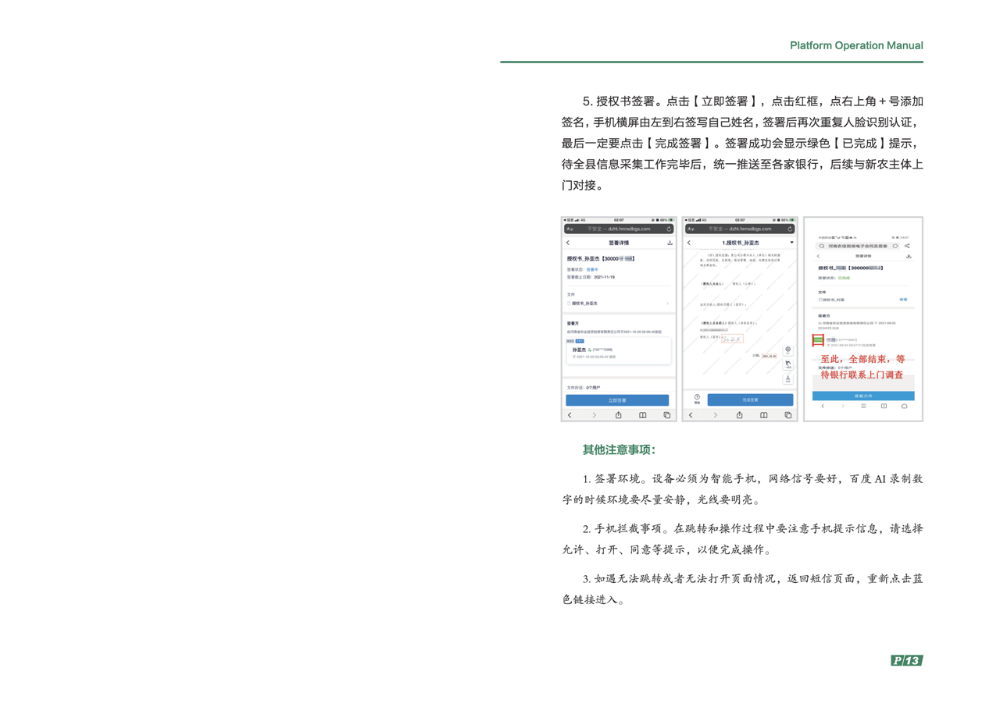Screen dimensions: 1000x707
Task: Tap the middle handwriting tool icon in second phone
Action: [788, 363]
